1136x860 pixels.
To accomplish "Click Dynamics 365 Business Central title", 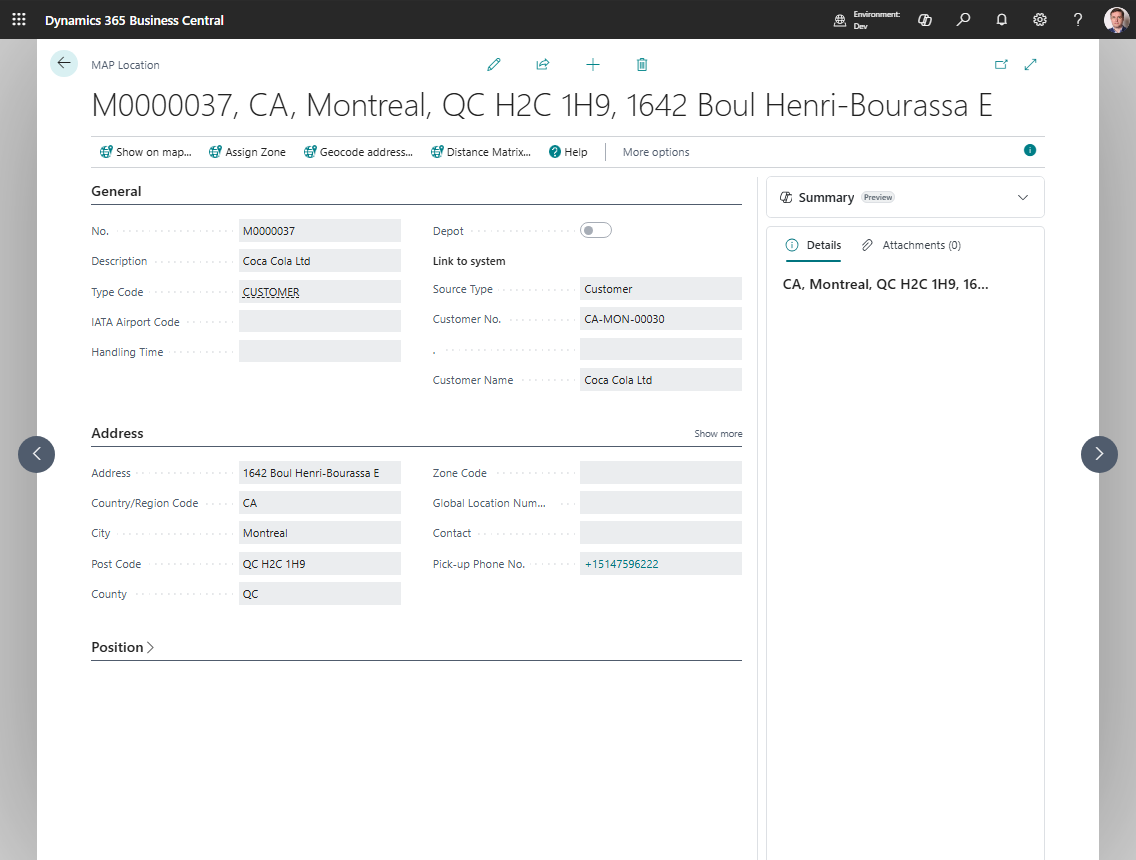I will (134, 20).
